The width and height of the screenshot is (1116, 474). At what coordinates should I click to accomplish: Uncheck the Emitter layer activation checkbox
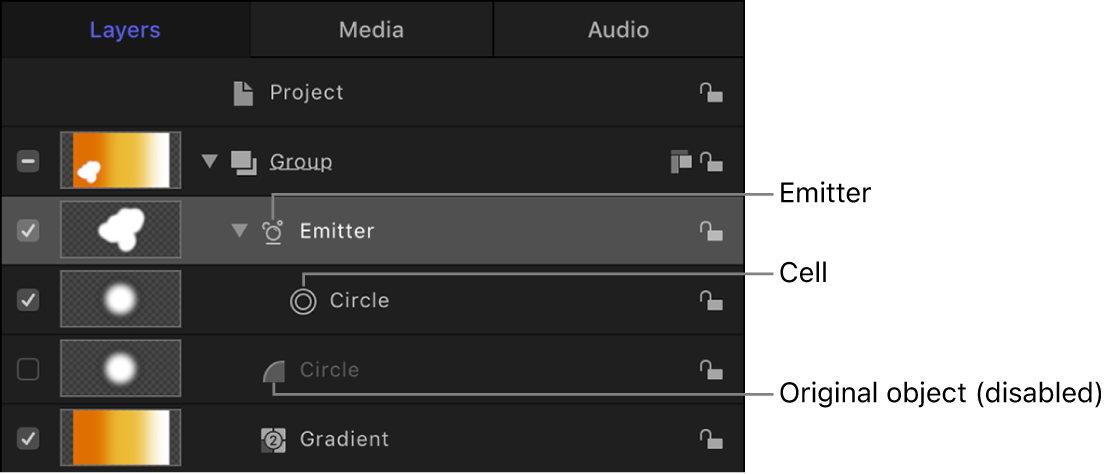pyautogui.click(x=29, y=231)
